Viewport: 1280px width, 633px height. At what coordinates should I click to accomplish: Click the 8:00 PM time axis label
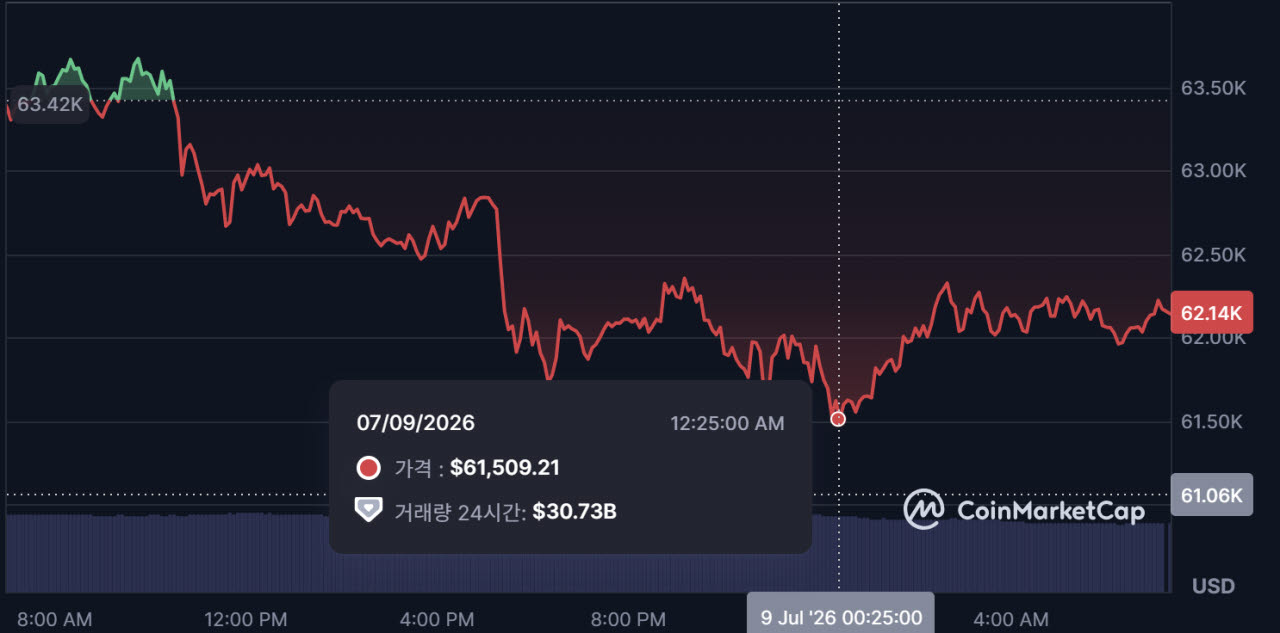[628, 620]
